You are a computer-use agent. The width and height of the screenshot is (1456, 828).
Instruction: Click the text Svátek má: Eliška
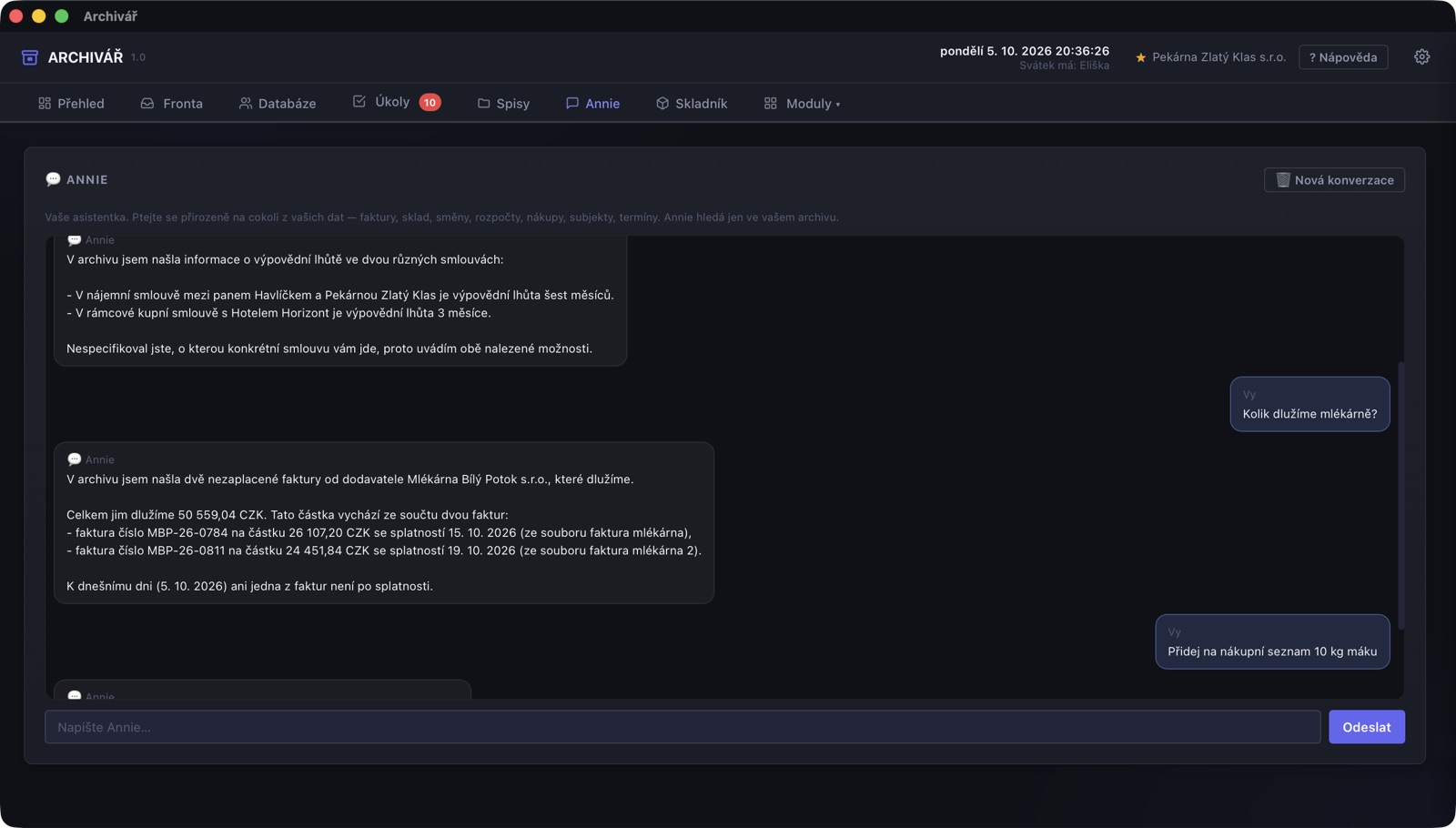point(1064,66)
